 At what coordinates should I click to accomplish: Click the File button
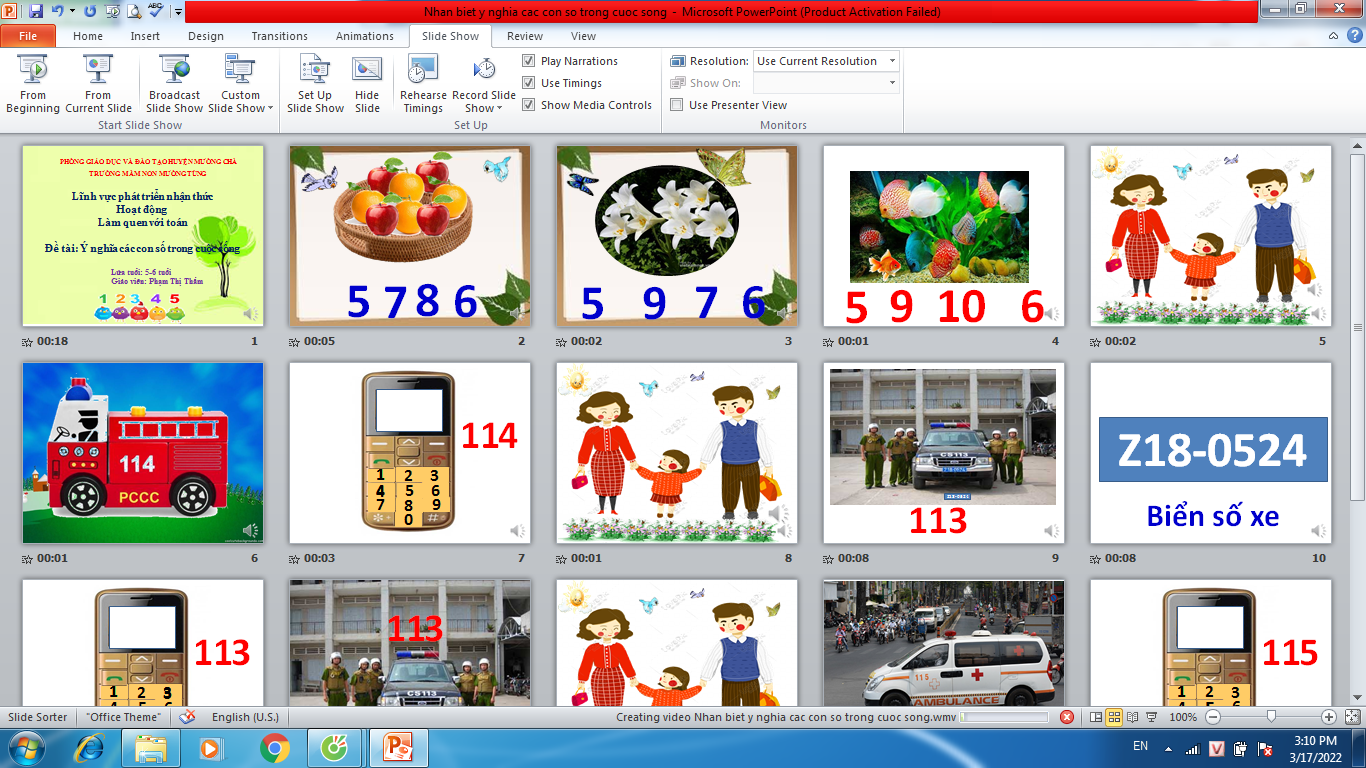pyautogui.click(x=28, y=36)
